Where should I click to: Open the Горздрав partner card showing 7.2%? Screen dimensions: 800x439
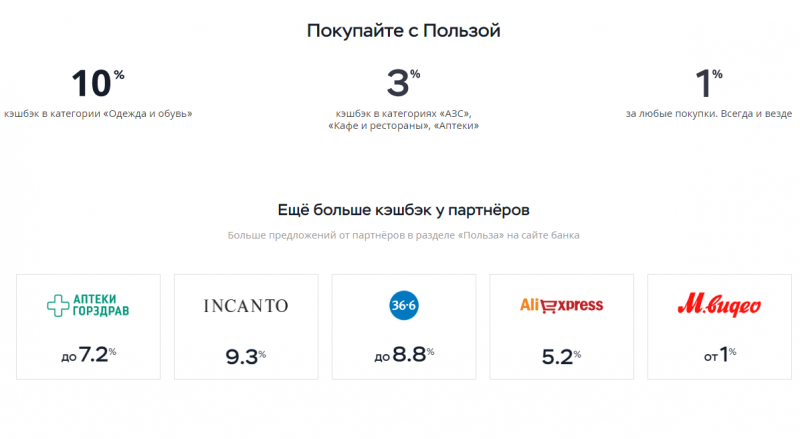click(88, 327)
